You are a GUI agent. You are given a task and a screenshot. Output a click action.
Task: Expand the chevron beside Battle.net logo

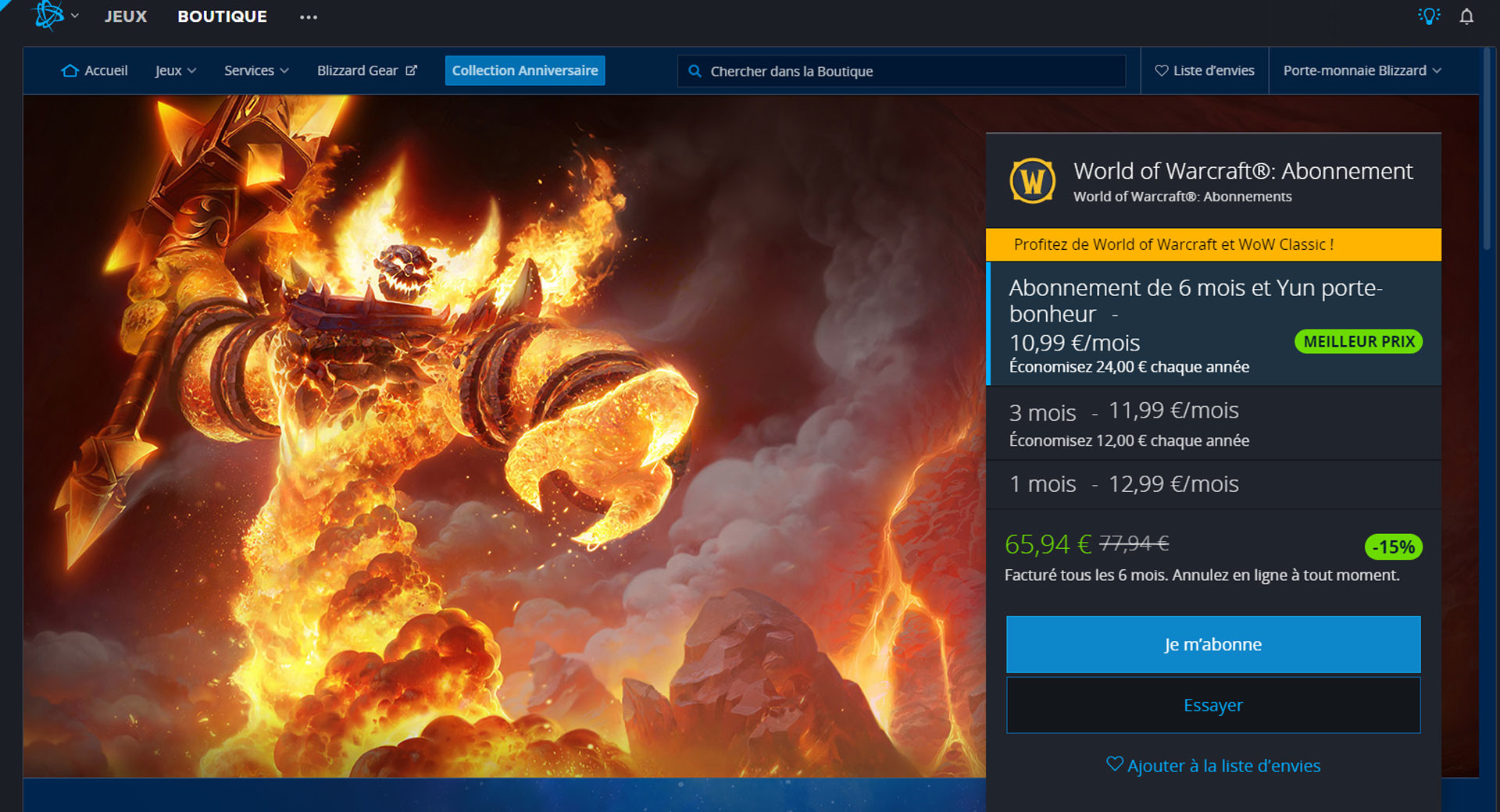75,16
